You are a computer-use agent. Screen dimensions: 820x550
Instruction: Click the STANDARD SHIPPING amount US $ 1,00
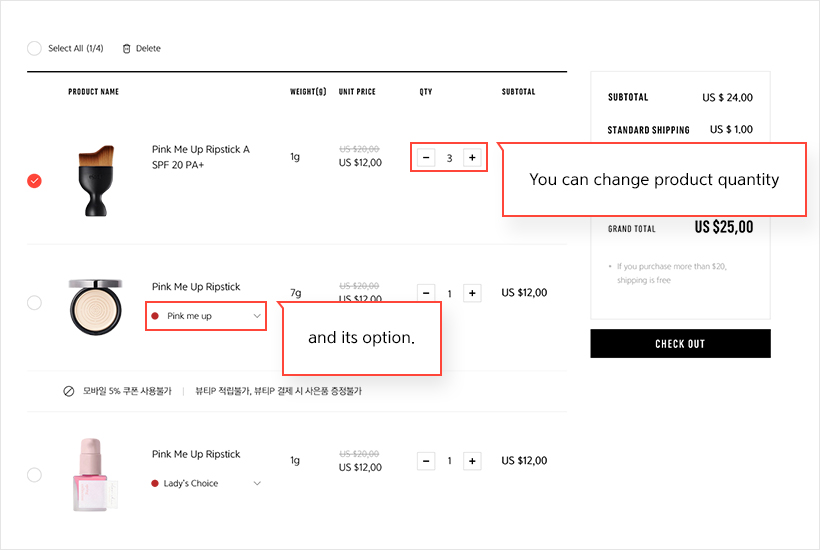tap(731, 129)
